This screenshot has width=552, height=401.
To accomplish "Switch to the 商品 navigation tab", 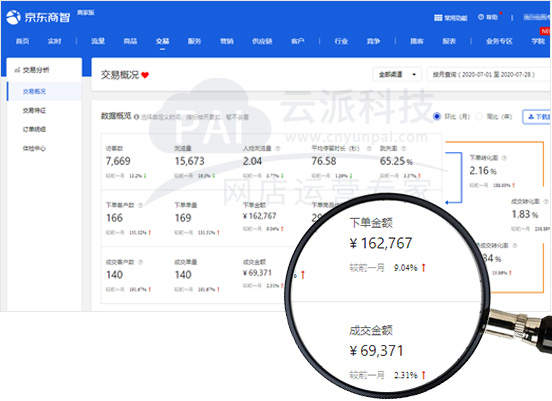I will tap(130, 41).
